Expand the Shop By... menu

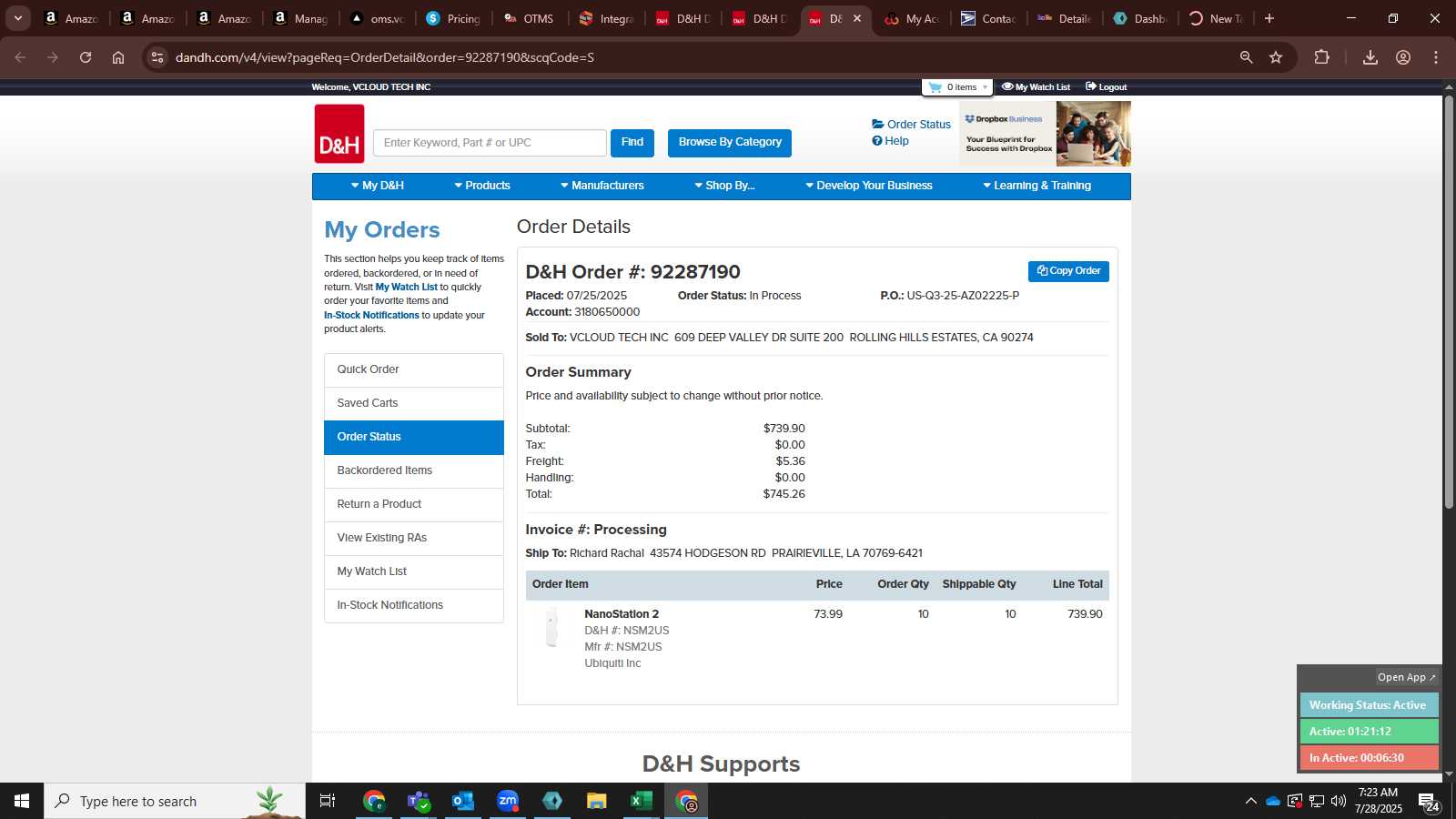(x=724, y=186)
